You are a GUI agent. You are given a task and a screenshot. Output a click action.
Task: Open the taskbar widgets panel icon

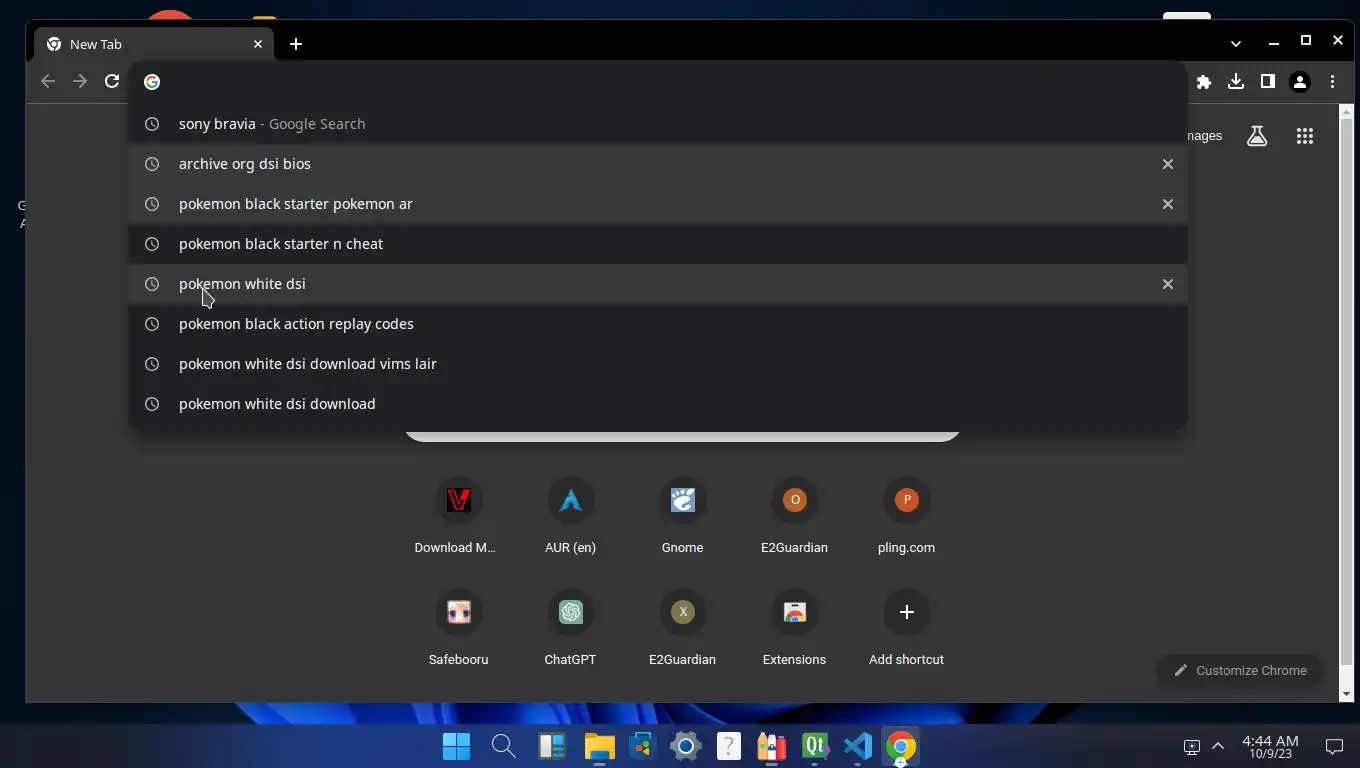point(551,746)
